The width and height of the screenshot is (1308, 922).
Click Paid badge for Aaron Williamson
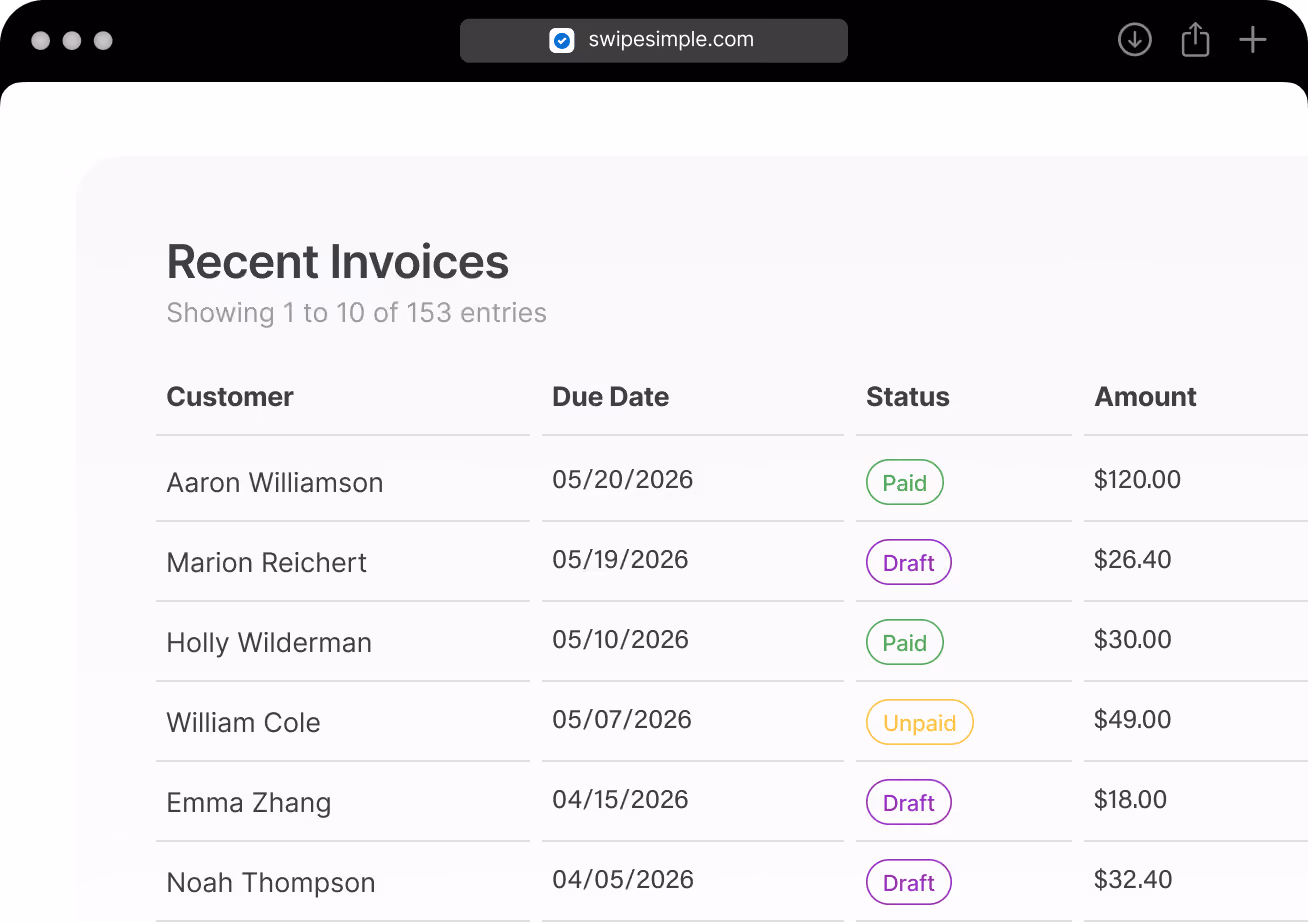904,482
